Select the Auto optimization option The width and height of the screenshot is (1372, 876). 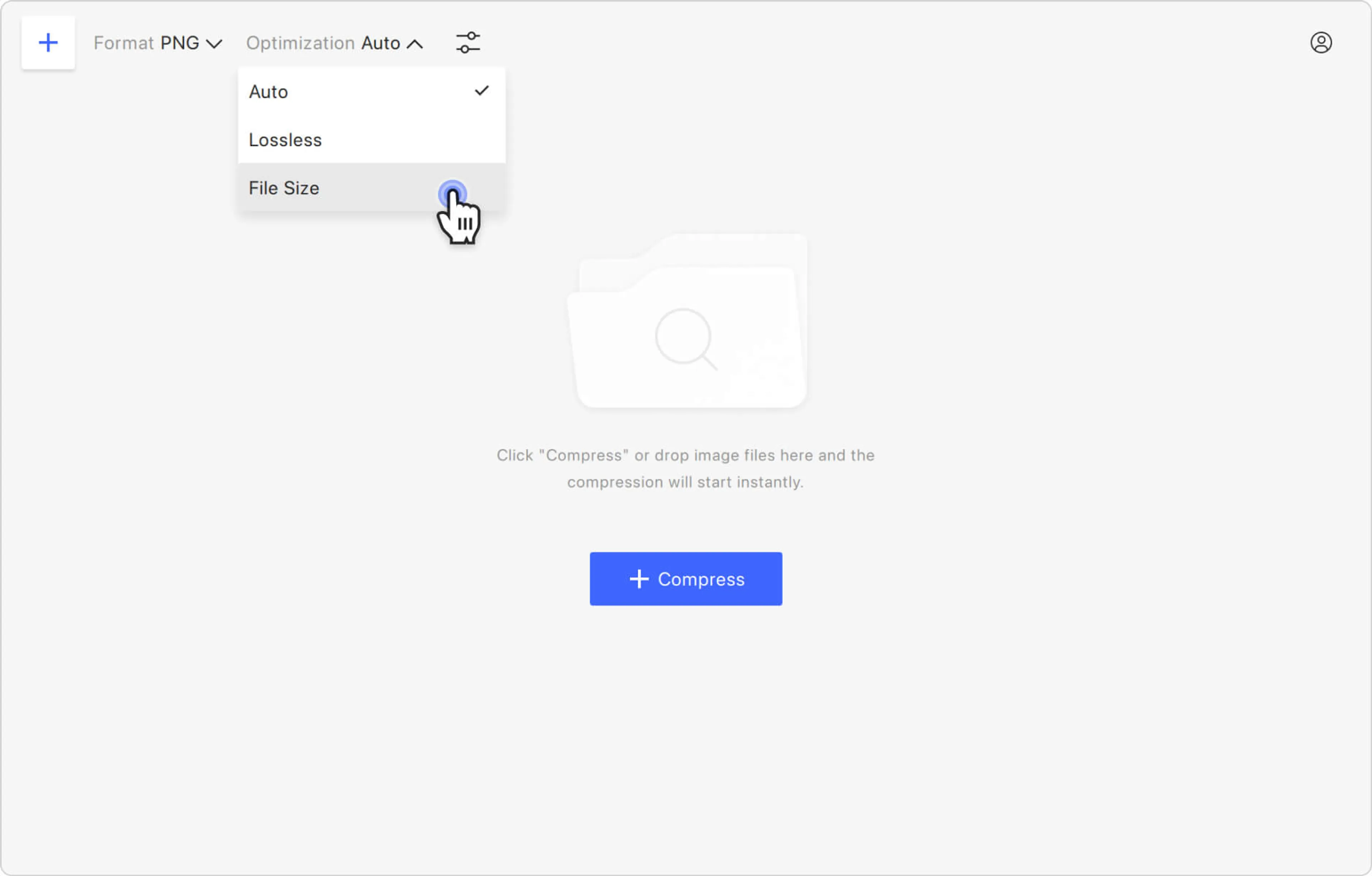click(268, 92)
